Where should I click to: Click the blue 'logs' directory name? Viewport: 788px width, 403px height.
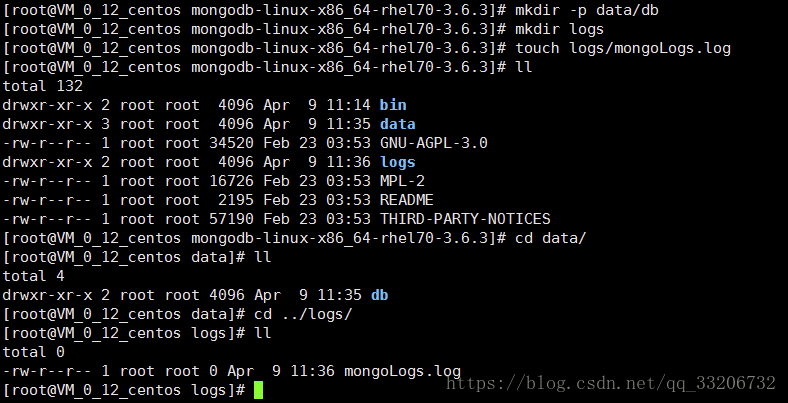tap(397, 162)
